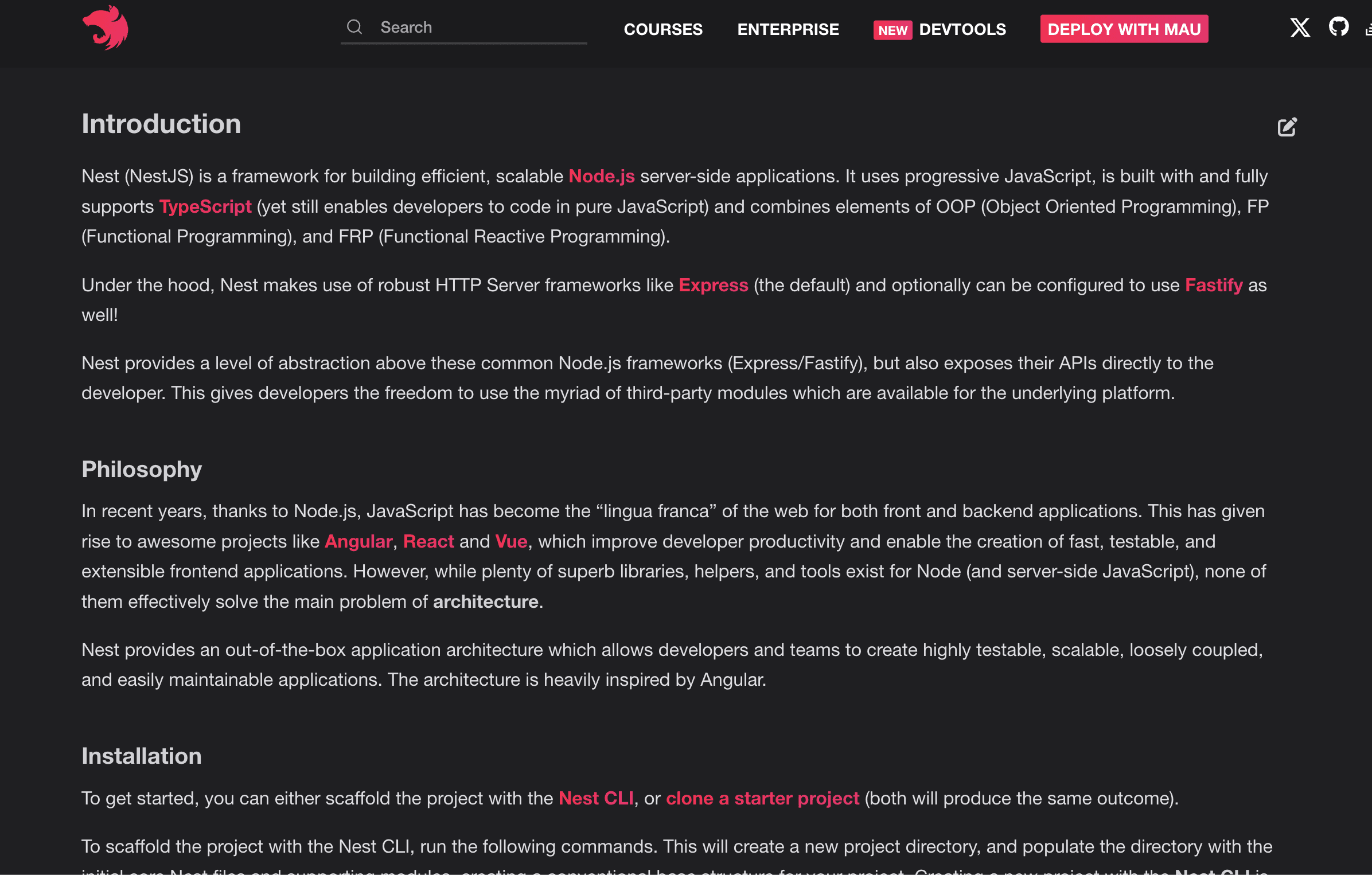Click the Angular link in Philosophy
Viewport: 1372px width, 875px height.
click(x=358, y=541)
